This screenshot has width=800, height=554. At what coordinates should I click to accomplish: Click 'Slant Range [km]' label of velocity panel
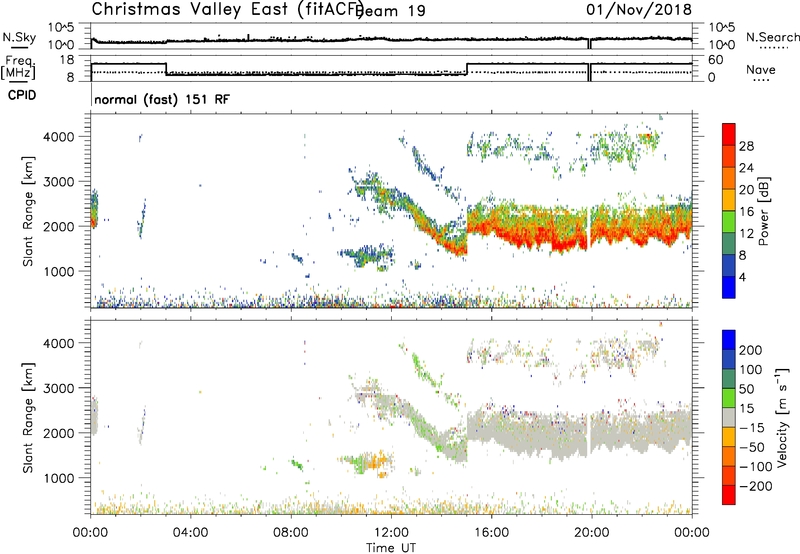[28, 418]
